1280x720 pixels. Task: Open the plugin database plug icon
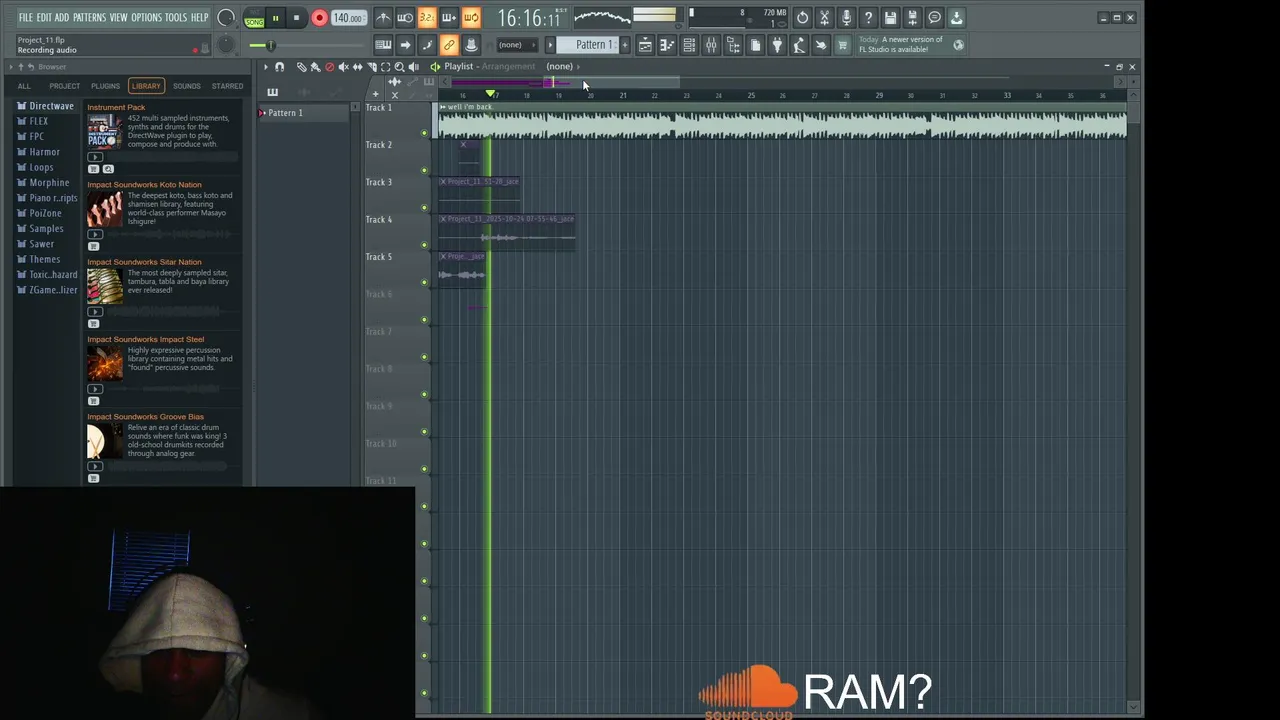777,45
